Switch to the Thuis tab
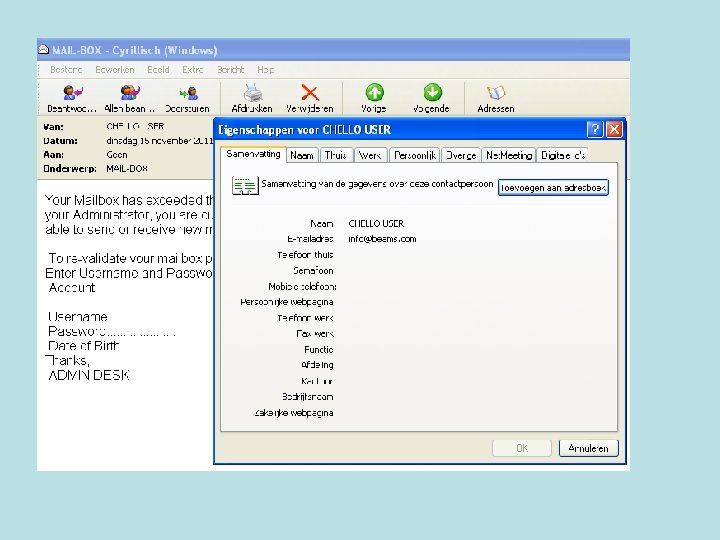The image size is (720, 540). point(336,156)
